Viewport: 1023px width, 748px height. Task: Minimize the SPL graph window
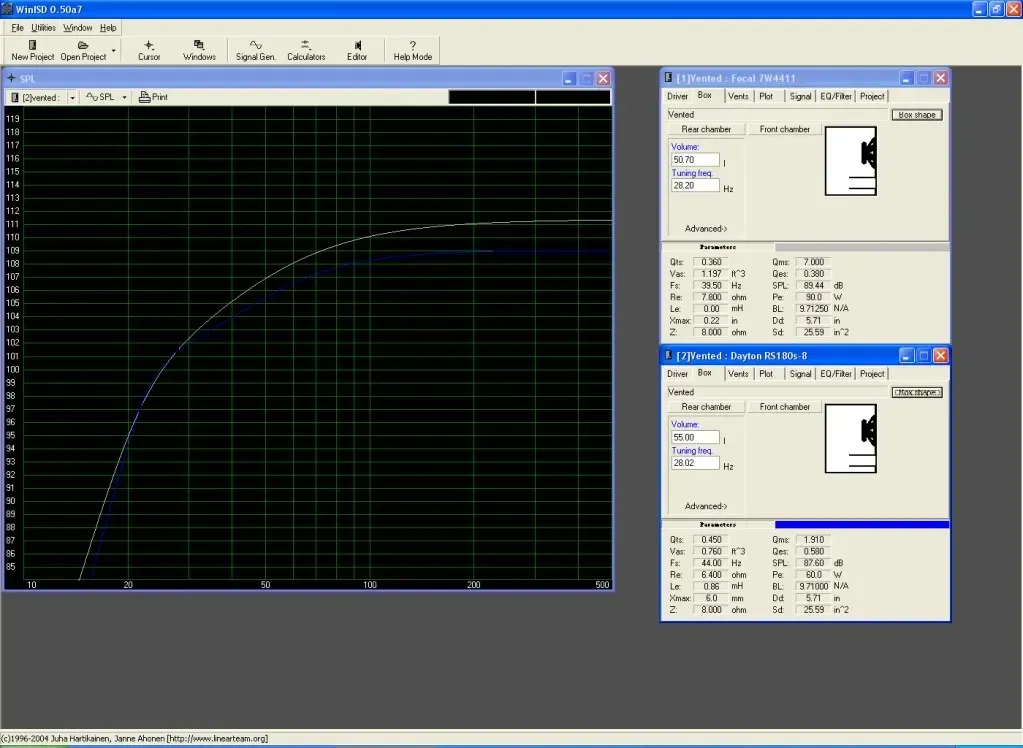[569, 78]
